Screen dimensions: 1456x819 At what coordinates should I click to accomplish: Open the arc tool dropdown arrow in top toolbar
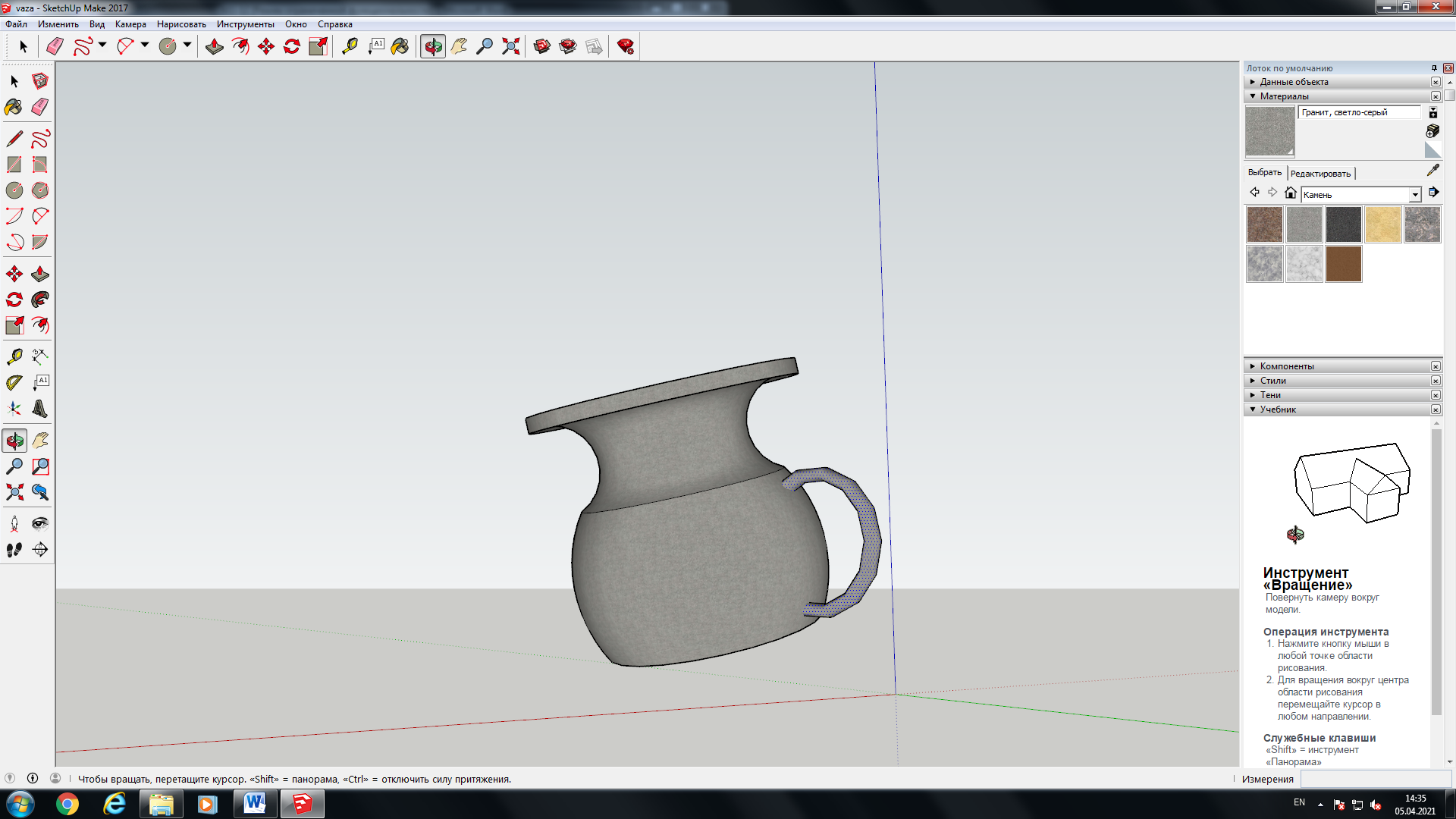(145, 45)
